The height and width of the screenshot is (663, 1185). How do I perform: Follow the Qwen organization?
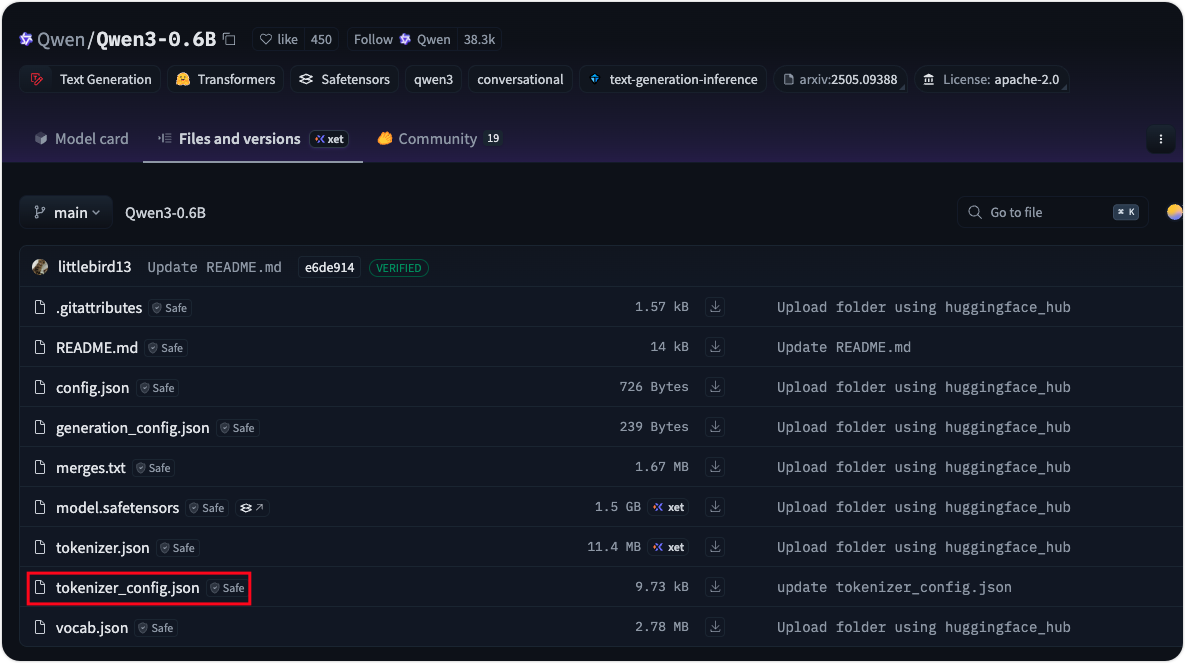402,39
